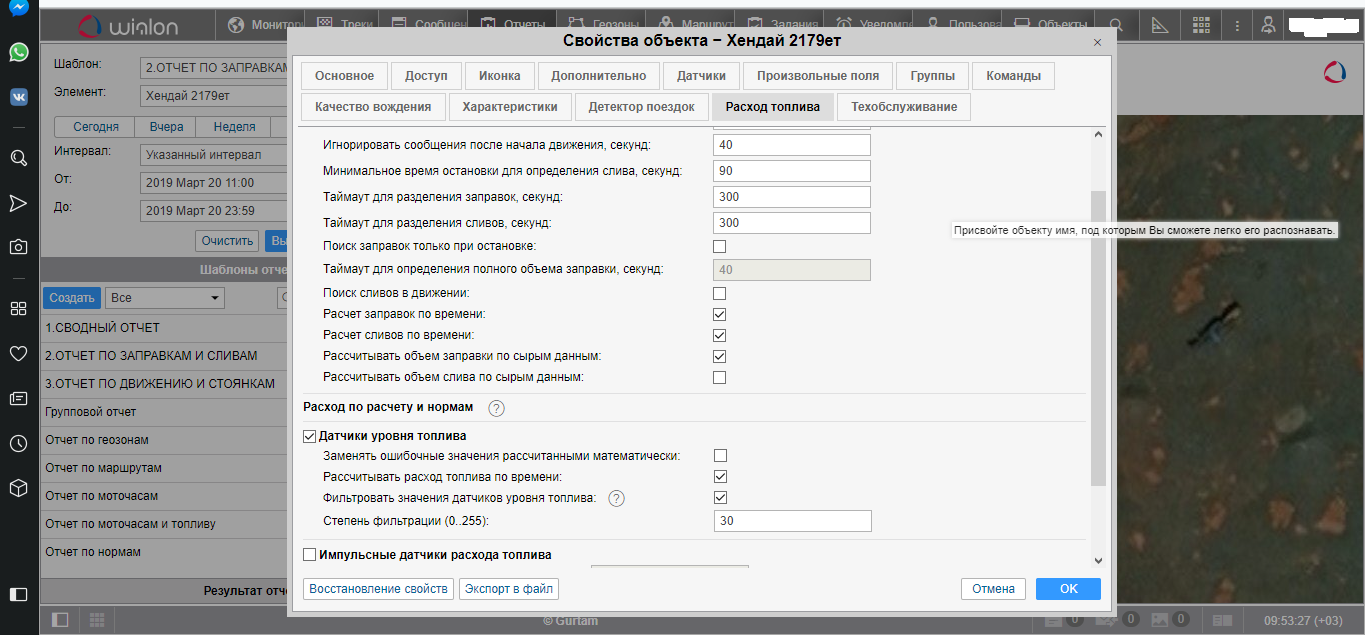Click the 'Экспорт в файл' button

click(508, 589)
